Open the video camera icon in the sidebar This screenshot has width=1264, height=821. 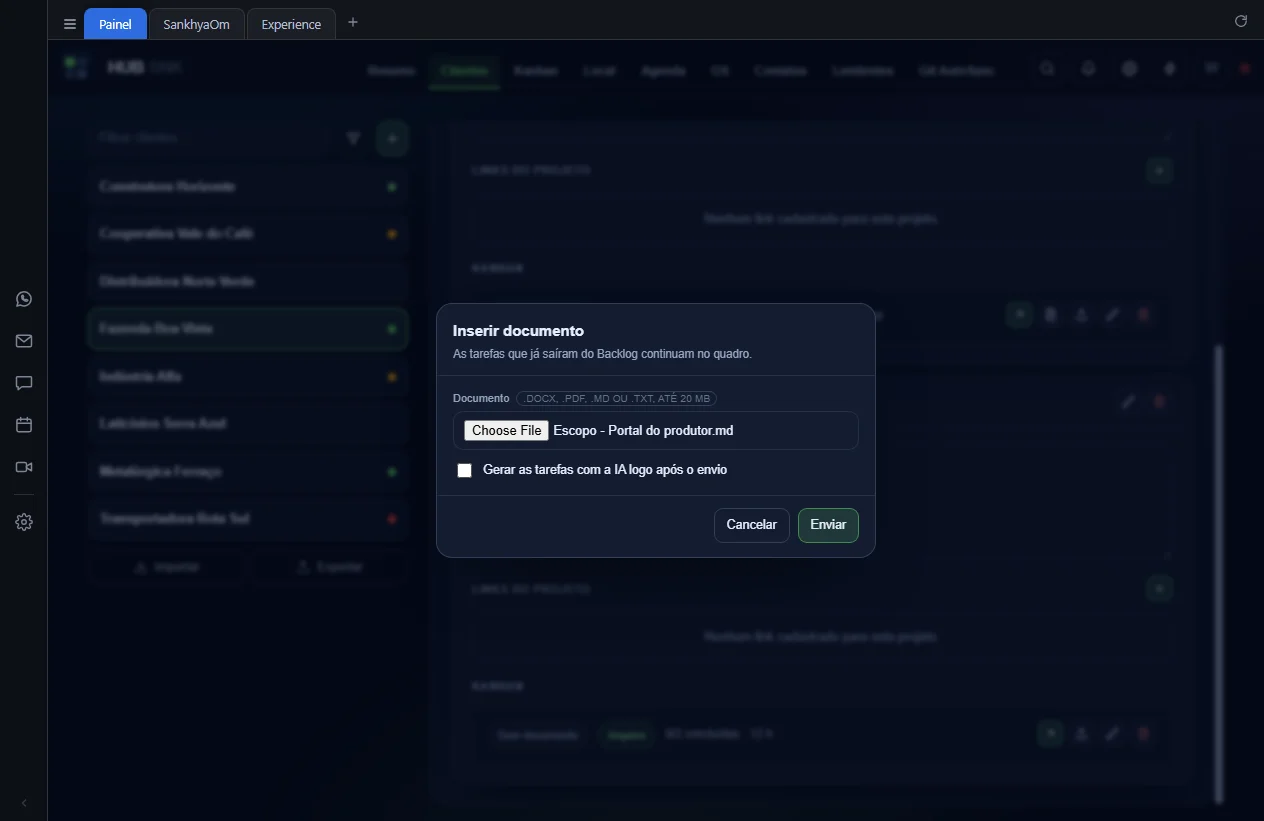[24, 467]
